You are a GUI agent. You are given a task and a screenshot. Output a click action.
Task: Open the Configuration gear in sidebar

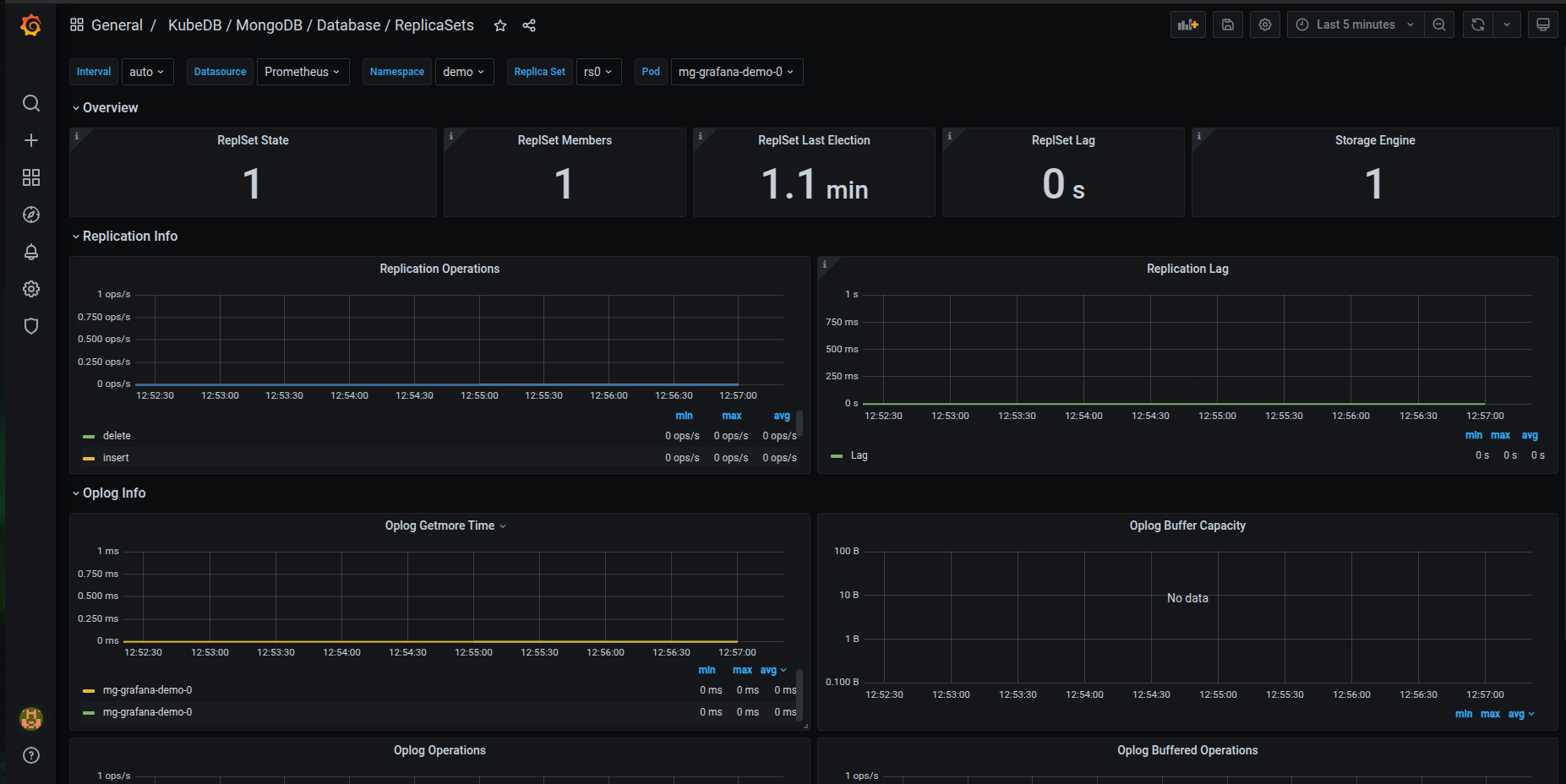point(31,289)
